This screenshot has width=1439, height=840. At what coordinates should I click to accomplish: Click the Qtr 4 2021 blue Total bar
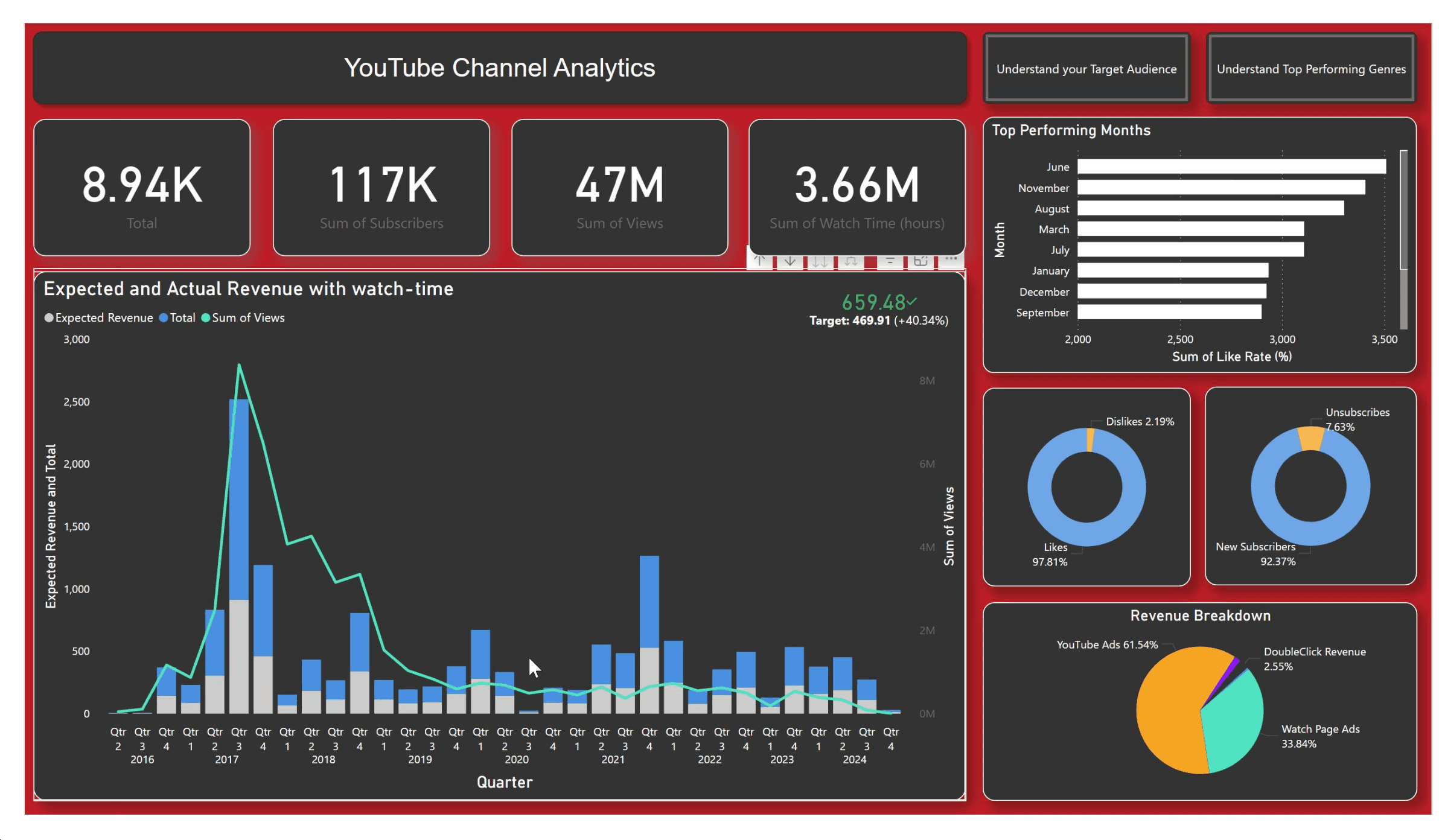[649, 601]
